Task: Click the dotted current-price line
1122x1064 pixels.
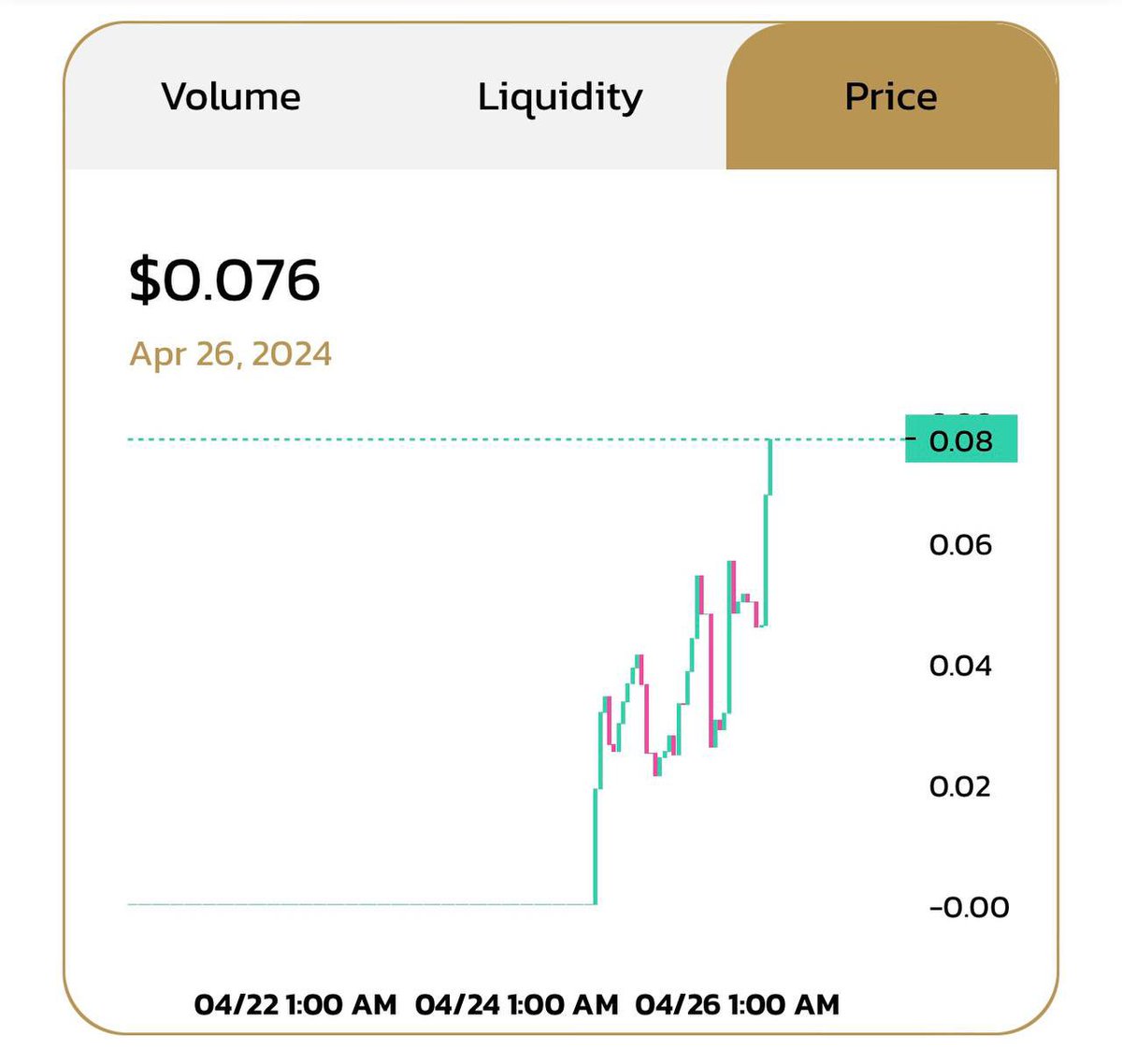Action: pos(514,439)
